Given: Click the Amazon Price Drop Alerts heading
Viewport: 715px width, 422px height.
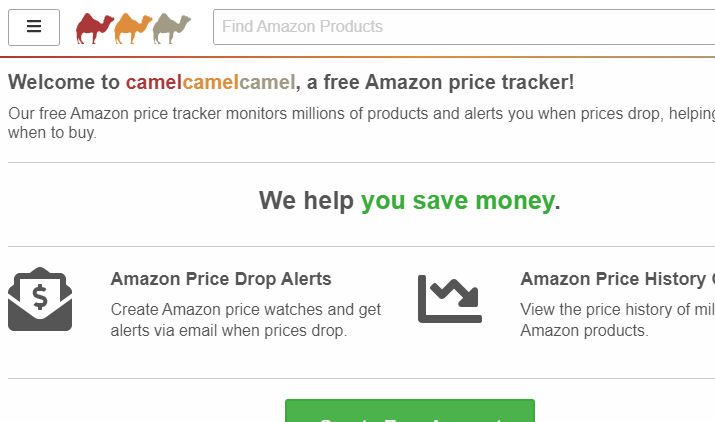Looking at the screenshot, I should click(x=221, y=279).
